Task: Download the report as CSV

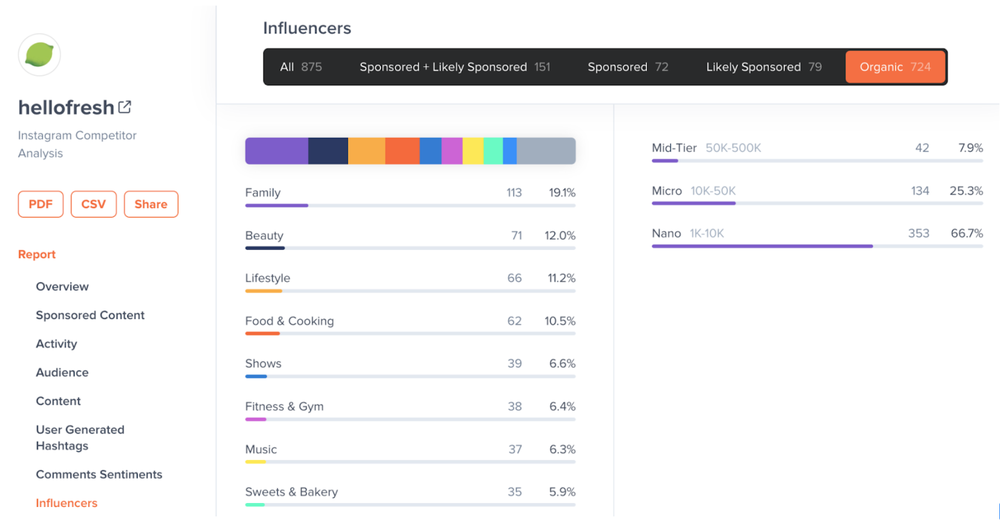Action: pyautogui.click(x=94, y=204)
